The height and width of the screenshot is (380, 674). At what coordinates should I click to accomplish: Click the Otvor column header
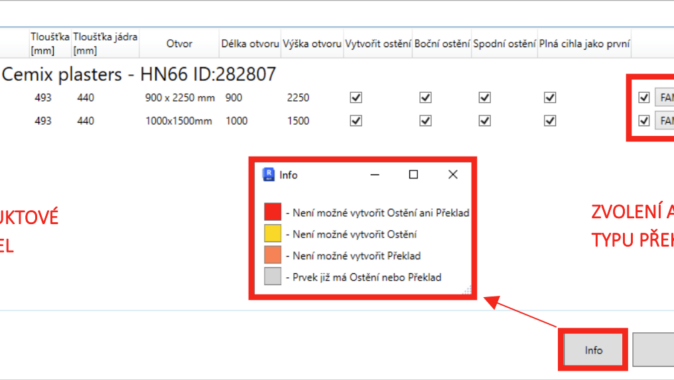coord(179,43)
